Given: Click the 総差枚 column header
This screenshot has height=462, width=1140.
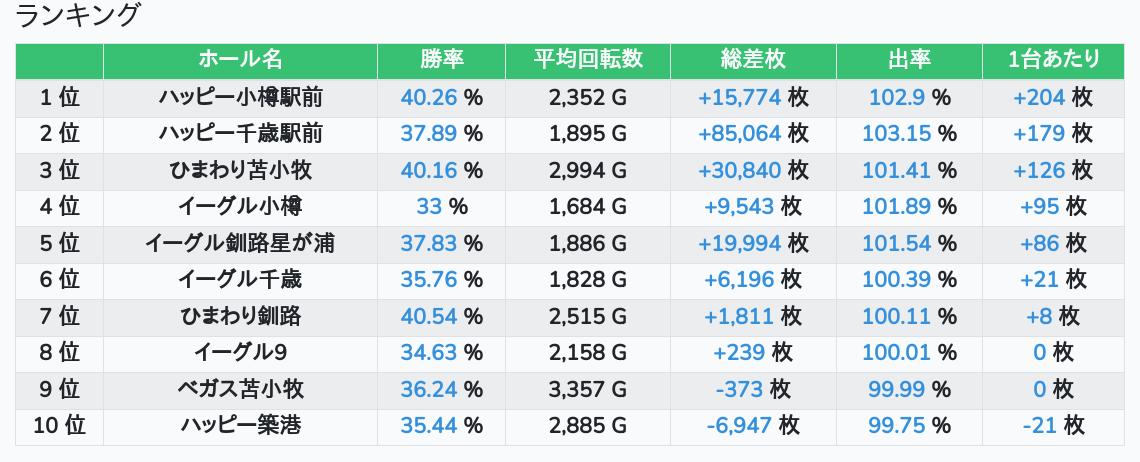Looking at the screenshot, I should point(753,60).
